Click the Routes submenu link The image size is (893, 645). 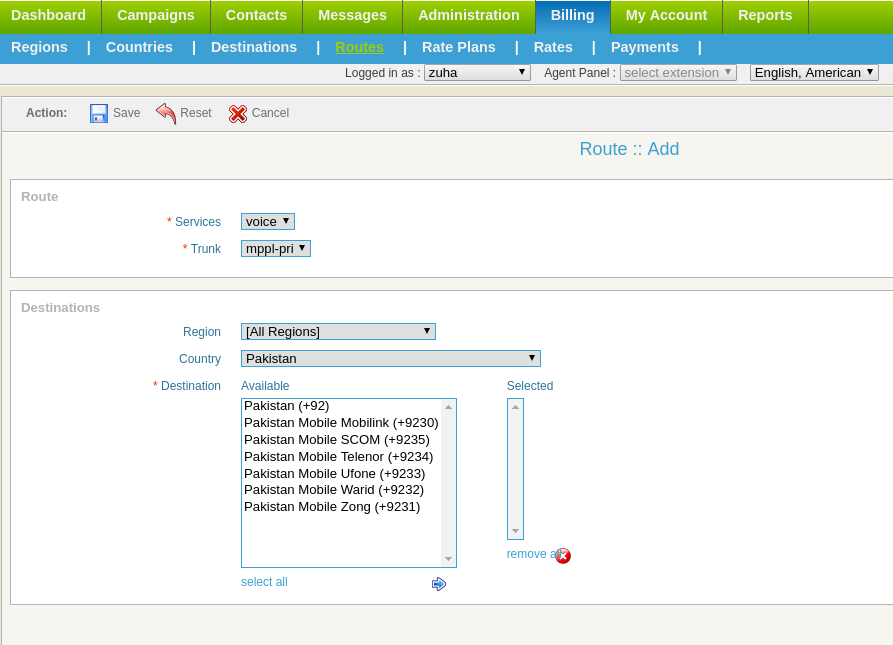pyautogui.click(x=359, y=47)
